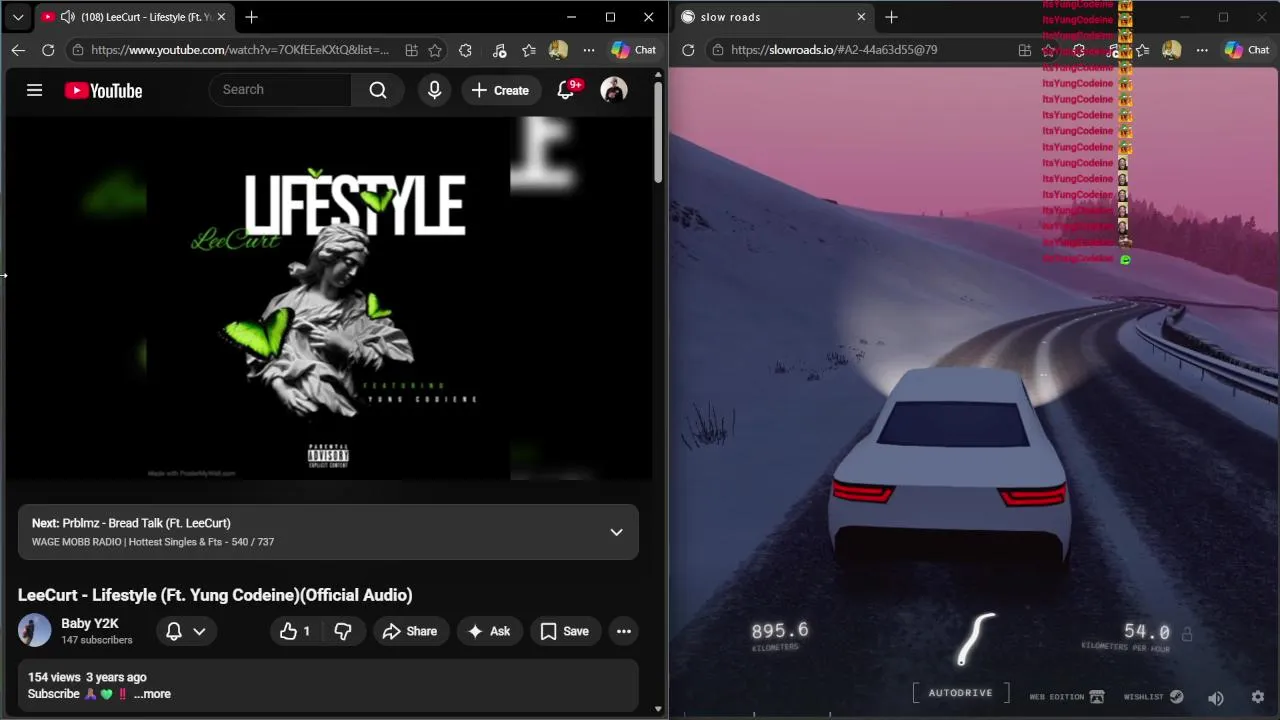Mute slow roads with the speaker icon
Viewport: 1280px width, 720px height.
point(1215,697)
